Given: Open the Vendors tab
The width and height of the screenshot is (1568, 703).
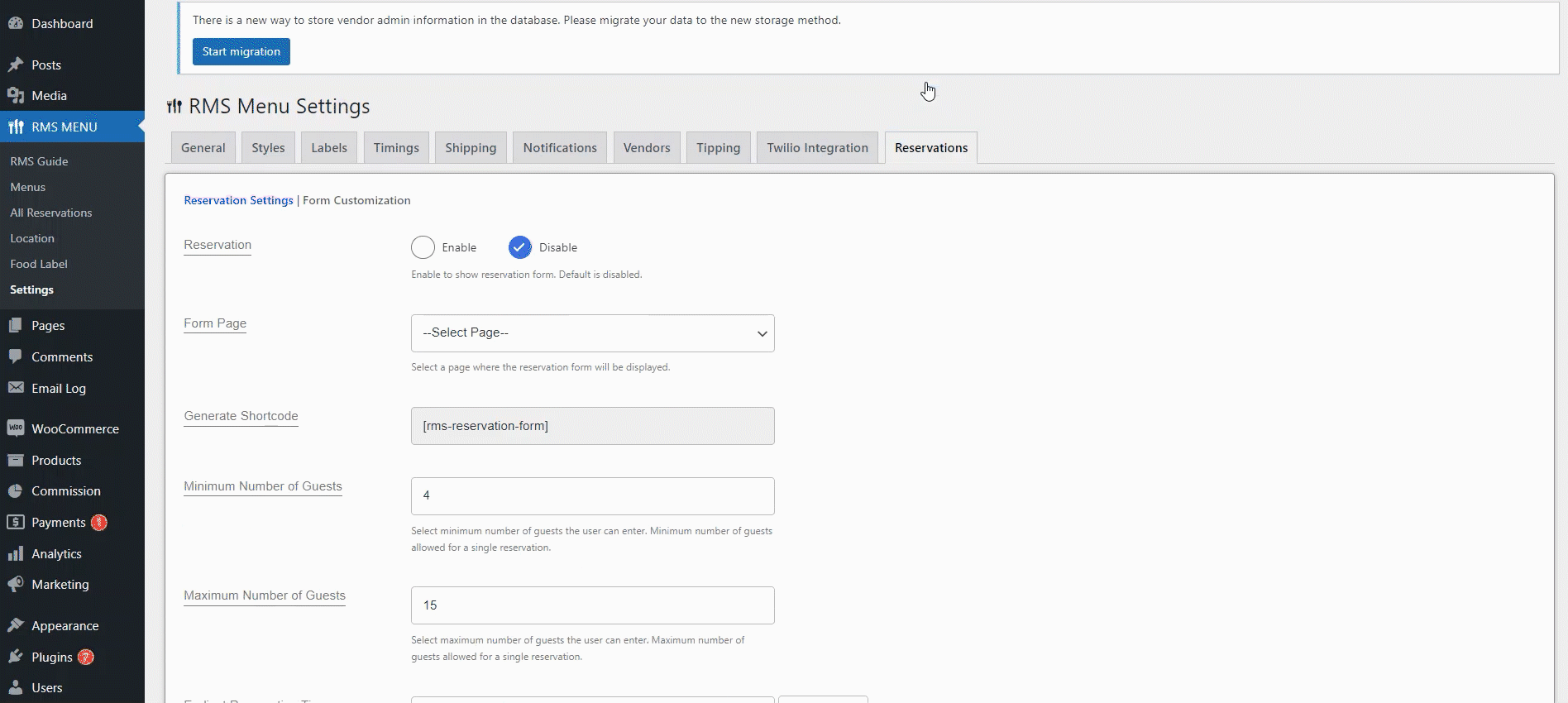Looking at the screenshot, I should tap(647, 148).
